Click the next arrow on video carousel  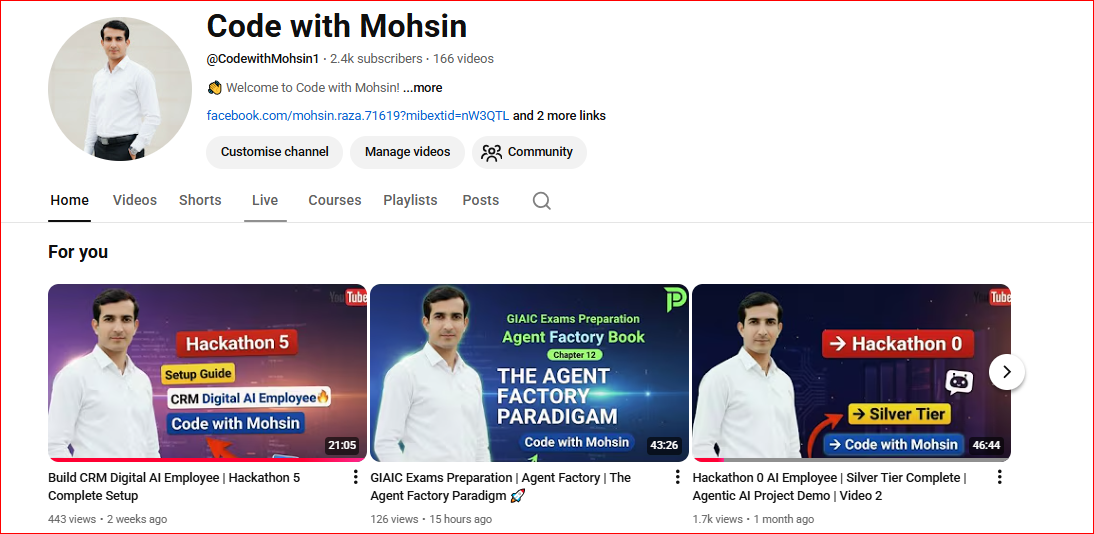click(1007, 372)
